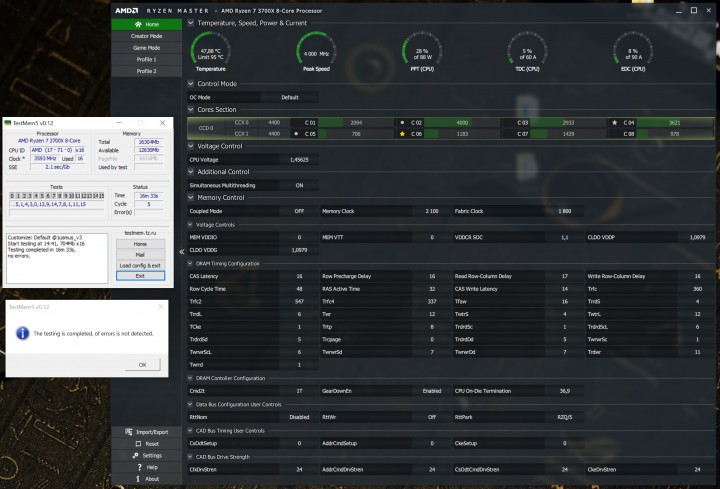Open Settings from the sidebar

pos(146,455)
